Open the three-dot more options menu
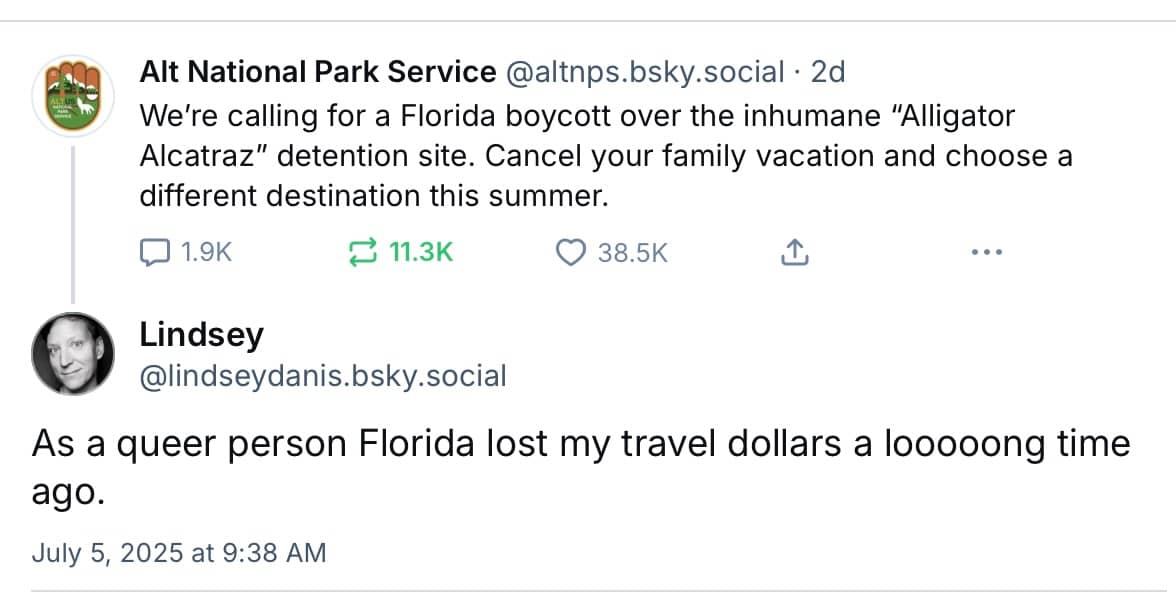 (986, 253)
